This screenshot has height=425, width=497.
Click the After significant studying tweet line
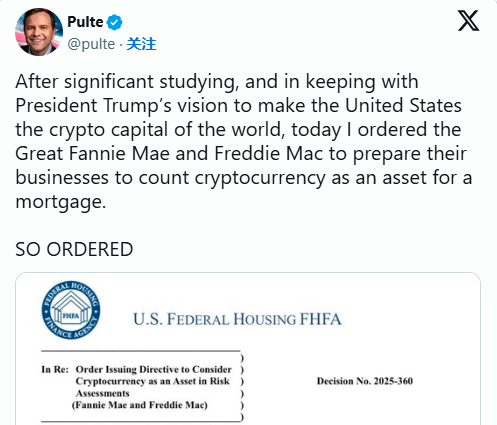pos(217,82)
